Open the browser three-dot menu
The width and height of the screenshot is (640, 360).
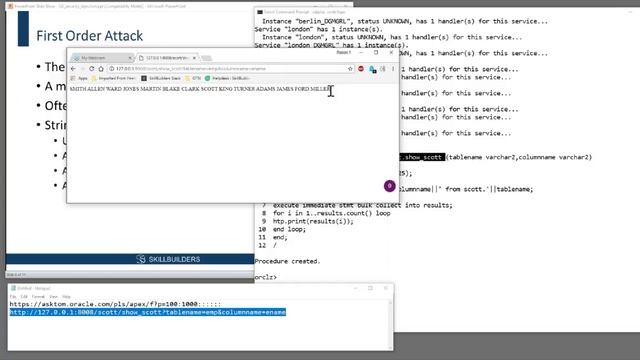click(x=393, y=69)
